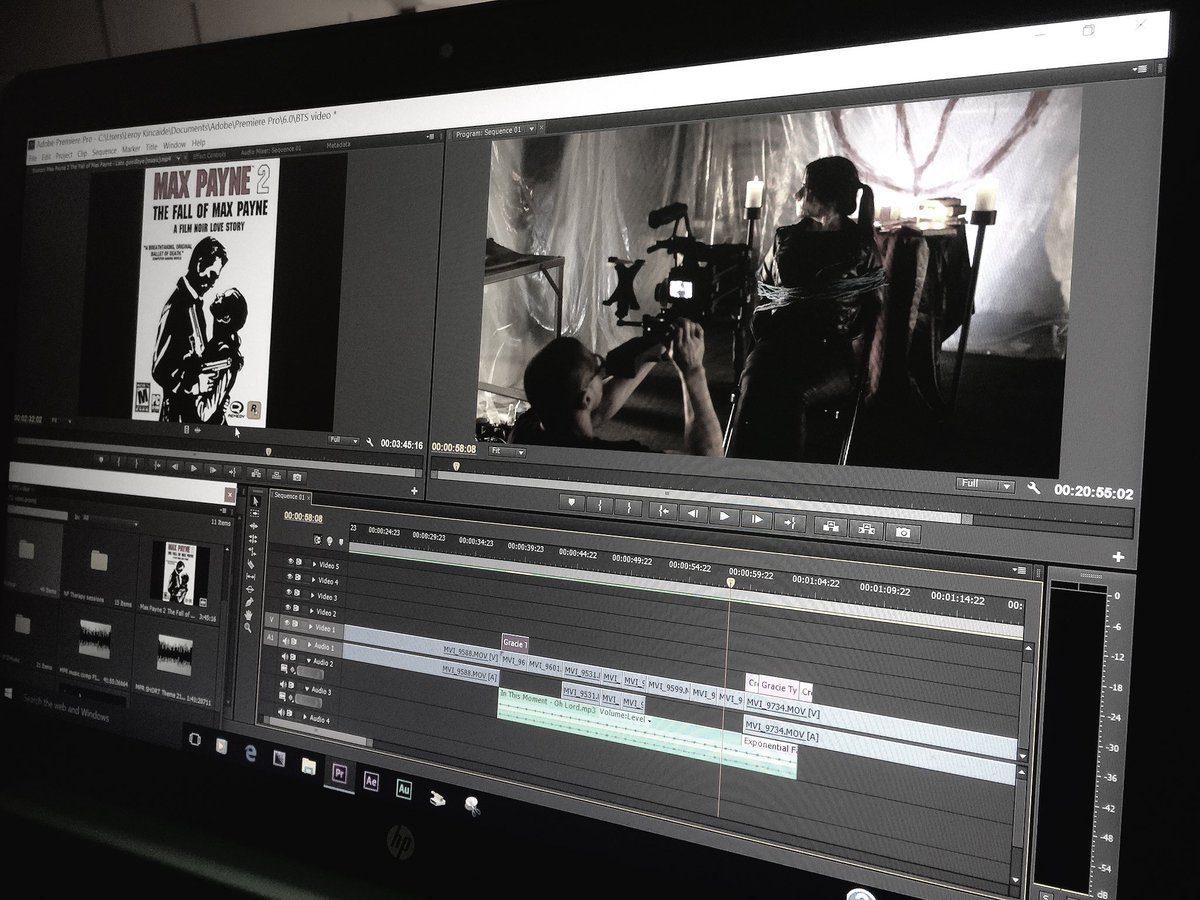1200x900 pixels.
Task: Select the Slide tool
Action: (x=250, y=589)
